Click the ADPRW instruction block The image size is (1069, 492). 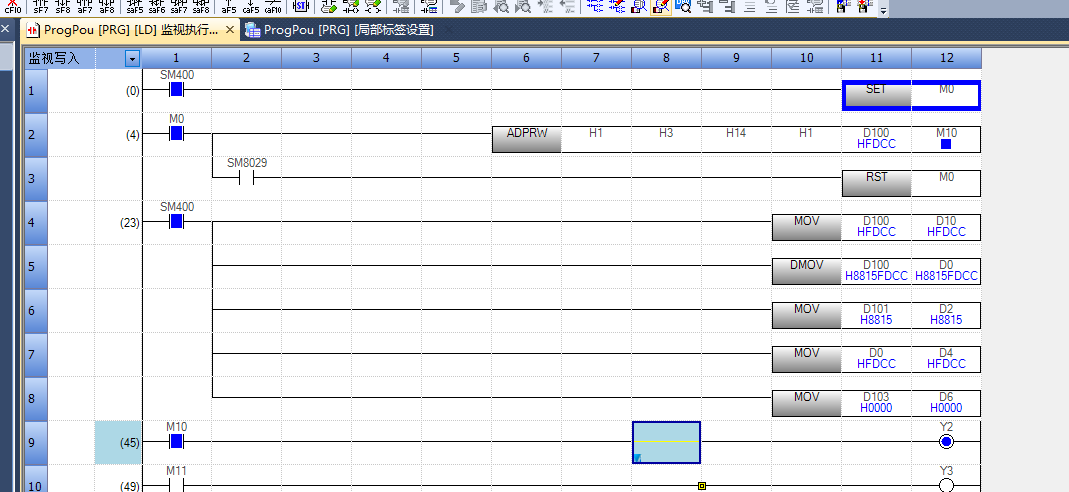point(526,139)
